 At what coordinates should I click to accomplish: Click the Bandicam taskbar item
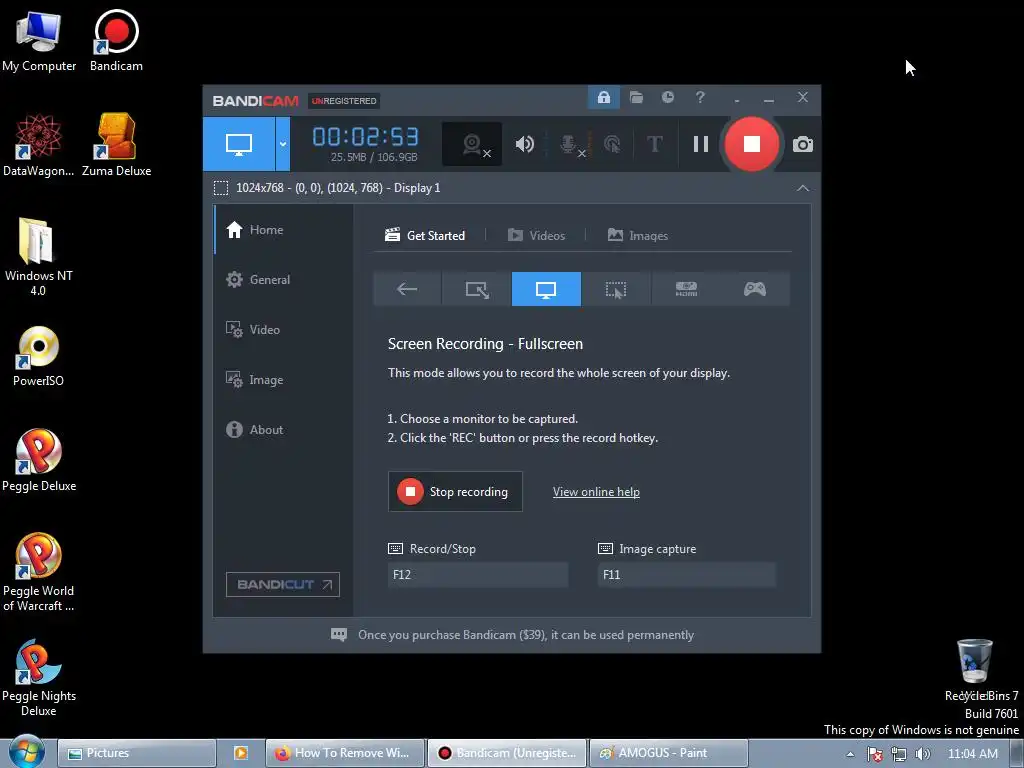click(507, 753)
